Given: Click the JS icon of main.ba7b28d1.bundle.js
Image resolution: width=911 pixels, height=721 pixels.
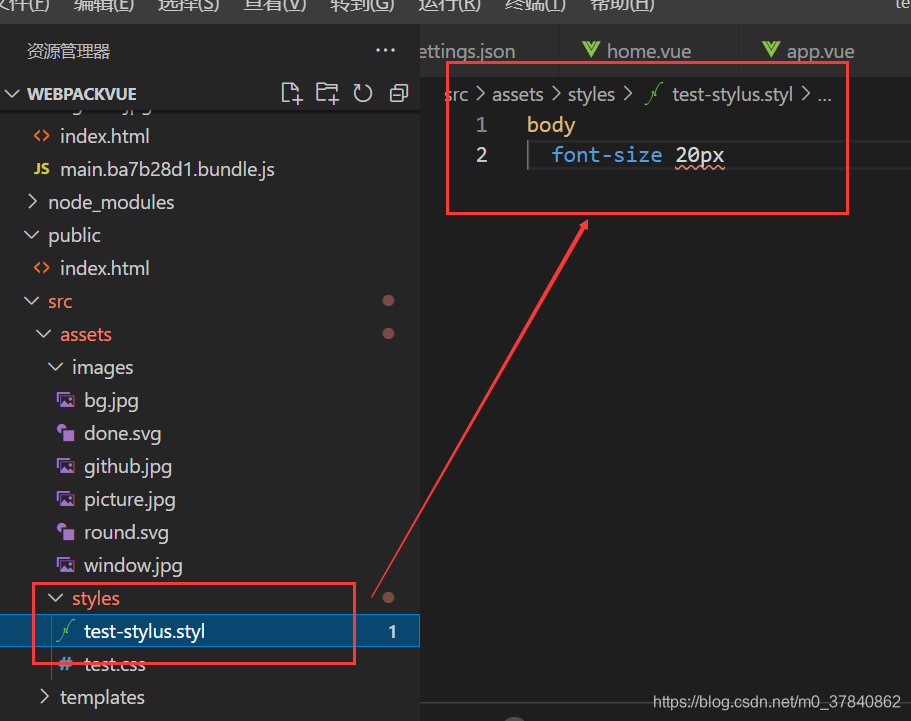Looking at the screenshot, I should (x=42, y=169).
